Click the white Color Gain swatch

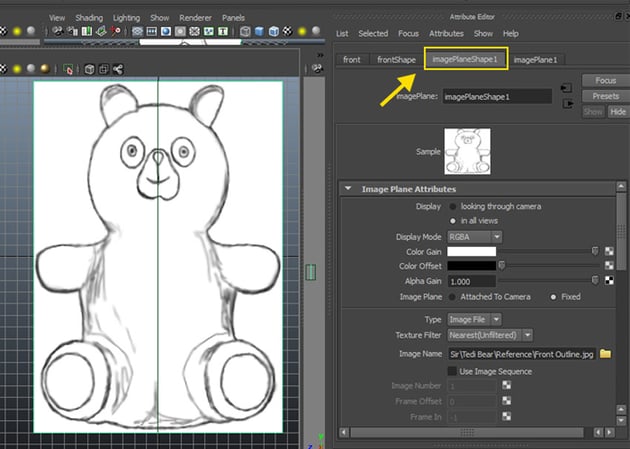471,251
